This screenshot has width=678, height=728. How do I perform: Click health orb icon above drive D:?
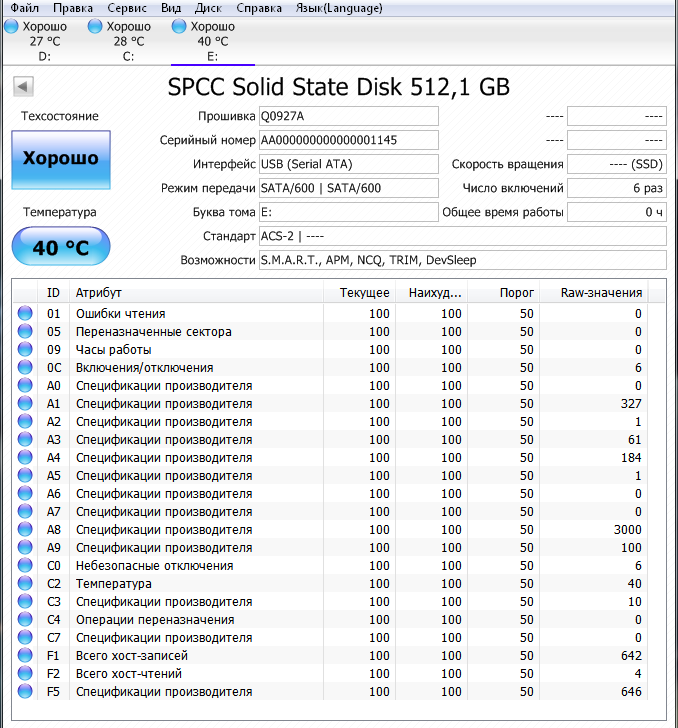click(x=11, y=26)
